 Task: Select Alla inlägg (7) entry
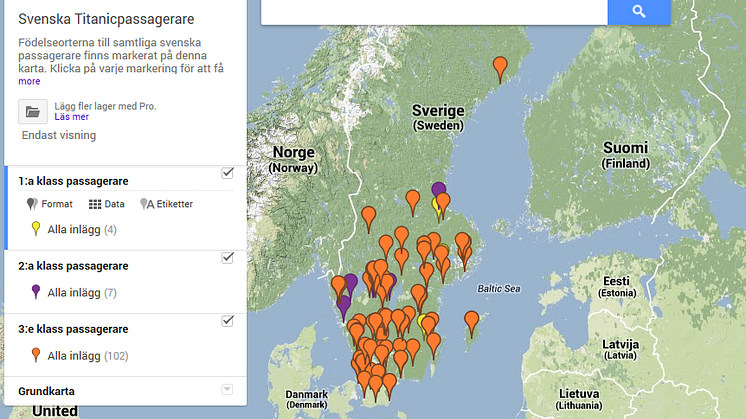[x=82, y=293]
